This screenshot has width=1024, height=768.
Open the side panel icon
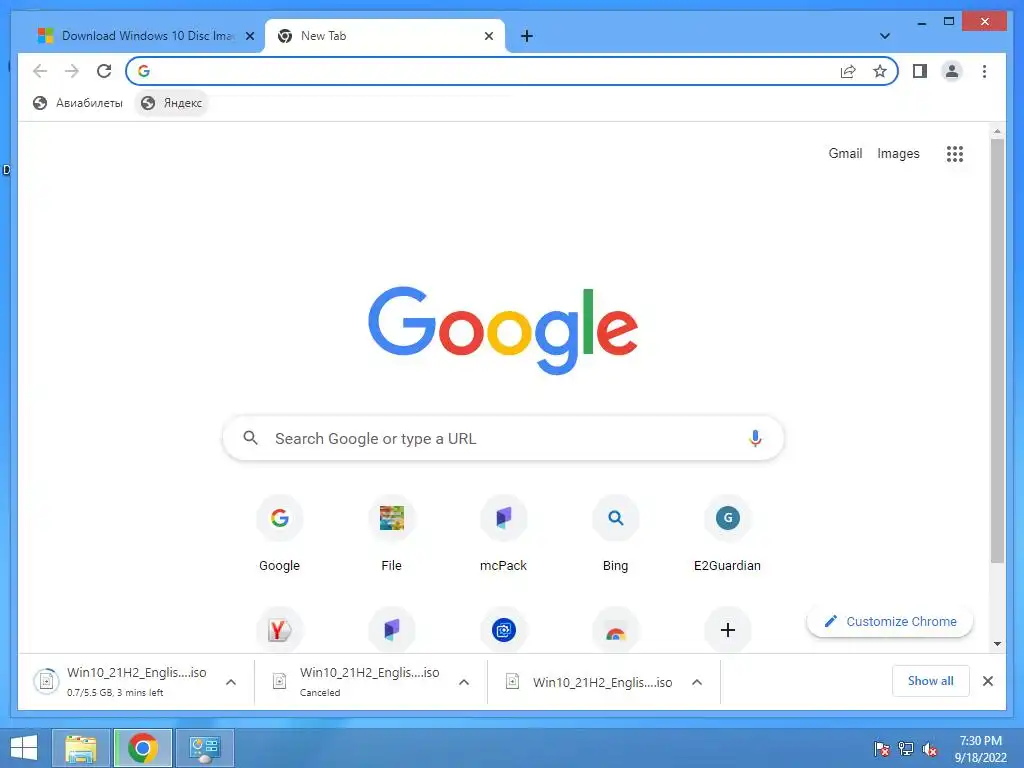tap(920, 71)
